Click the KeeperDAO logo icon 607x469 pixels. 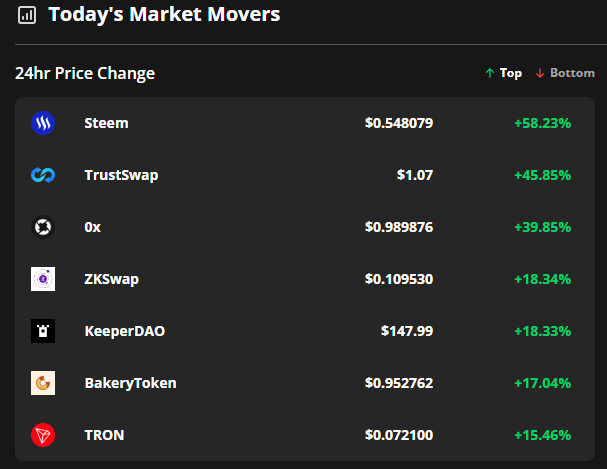43,331
